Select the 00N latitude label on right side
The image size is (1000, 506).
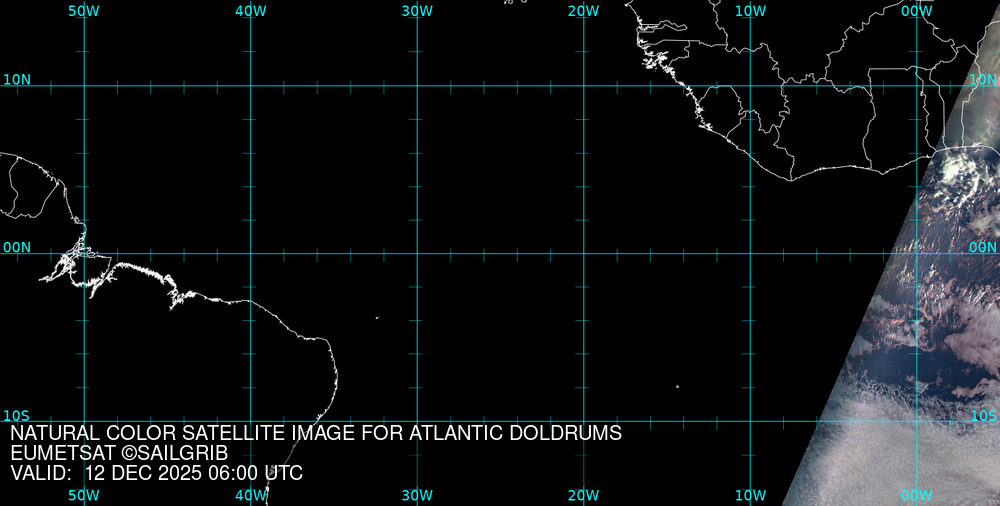[984, 247]
